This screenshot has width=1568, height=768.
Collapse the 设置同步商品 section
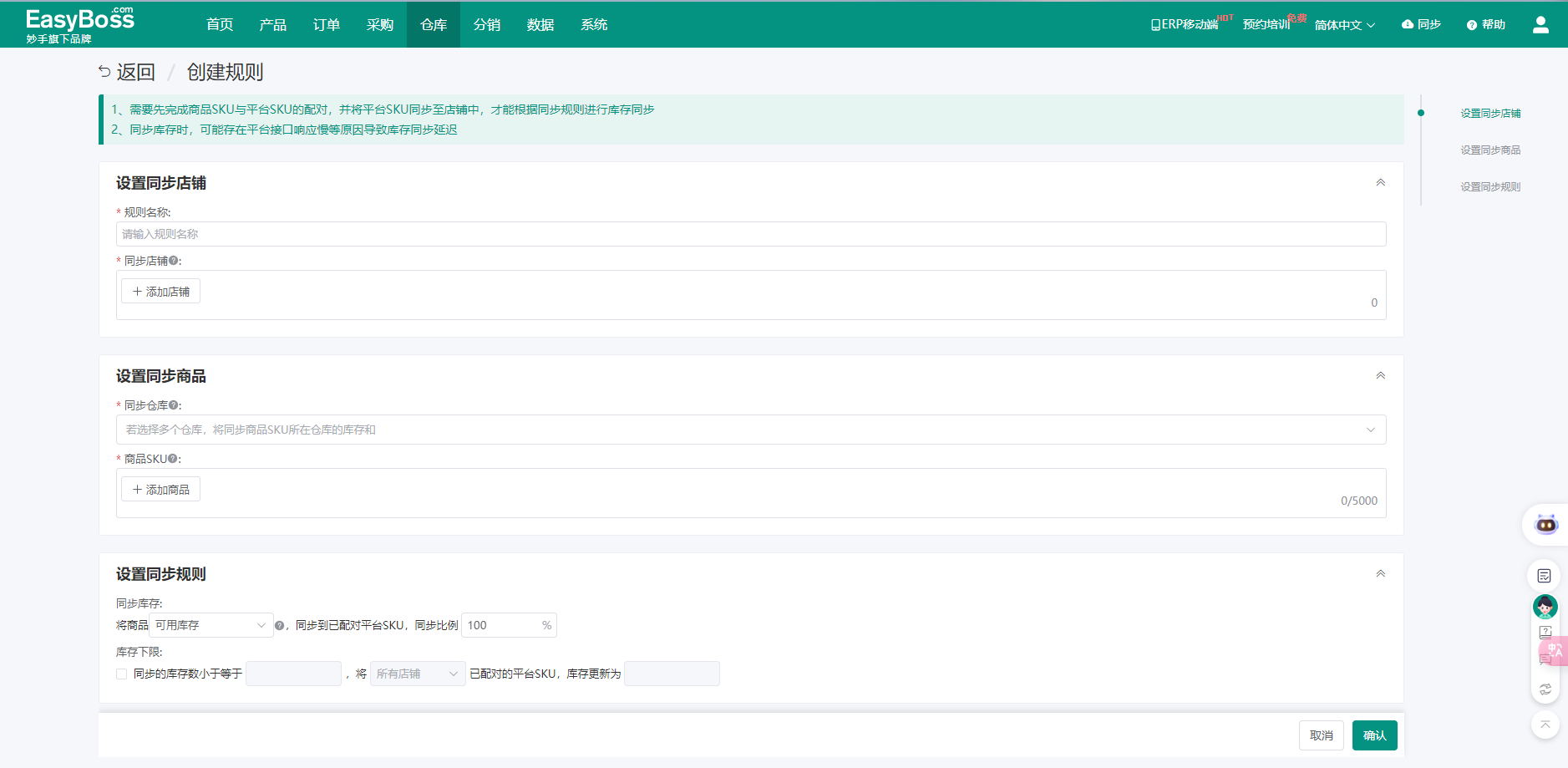(x=1381, y=375)
